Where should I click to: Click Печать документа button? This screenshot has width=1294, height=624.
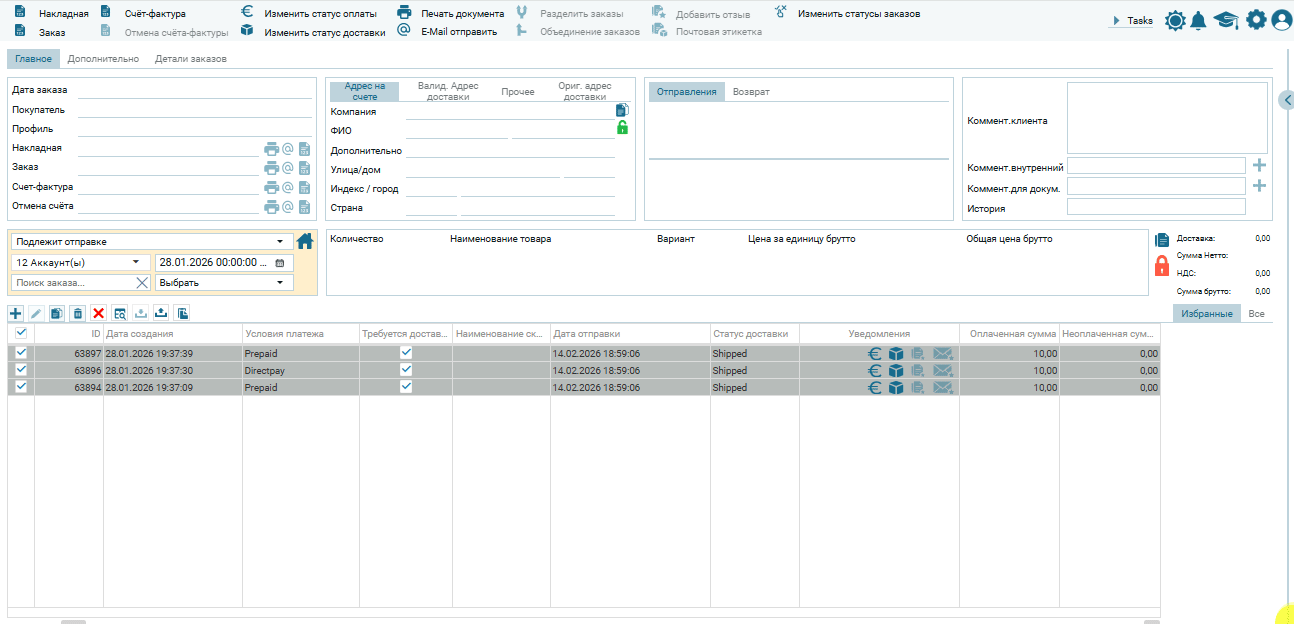461,14
